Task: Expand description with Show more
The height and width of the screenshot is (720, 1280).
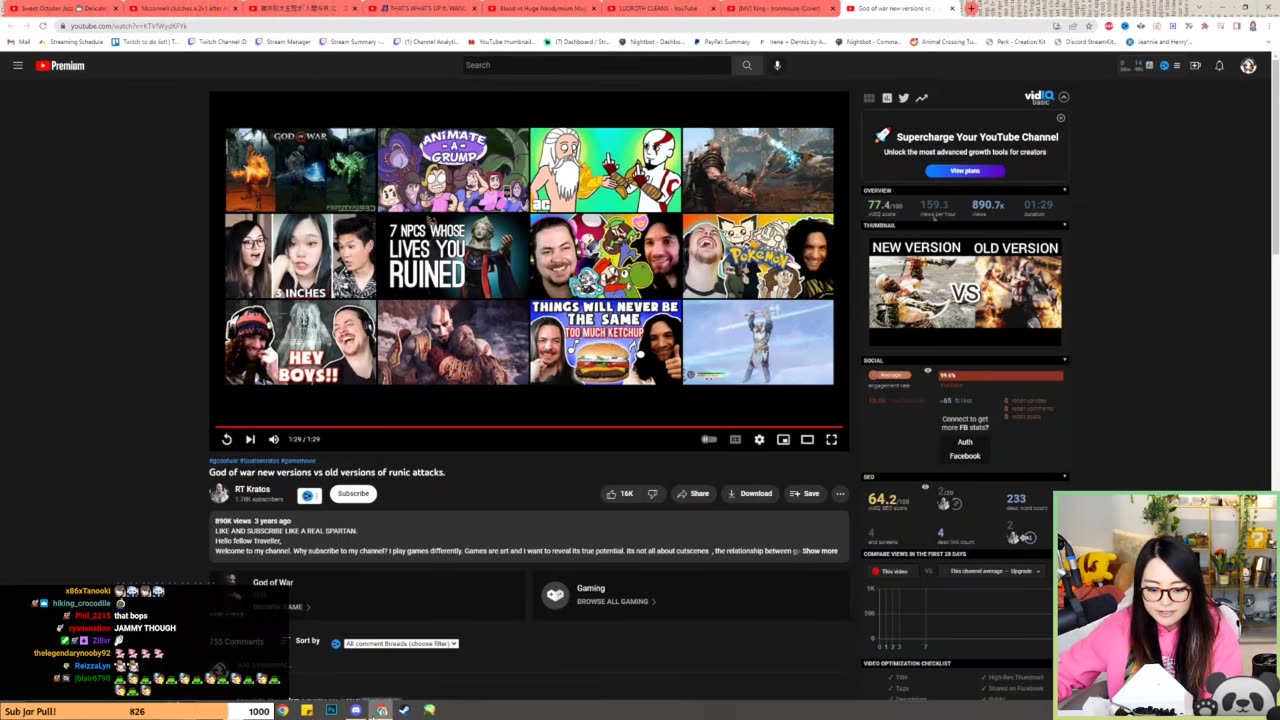Action: point(819,551)
